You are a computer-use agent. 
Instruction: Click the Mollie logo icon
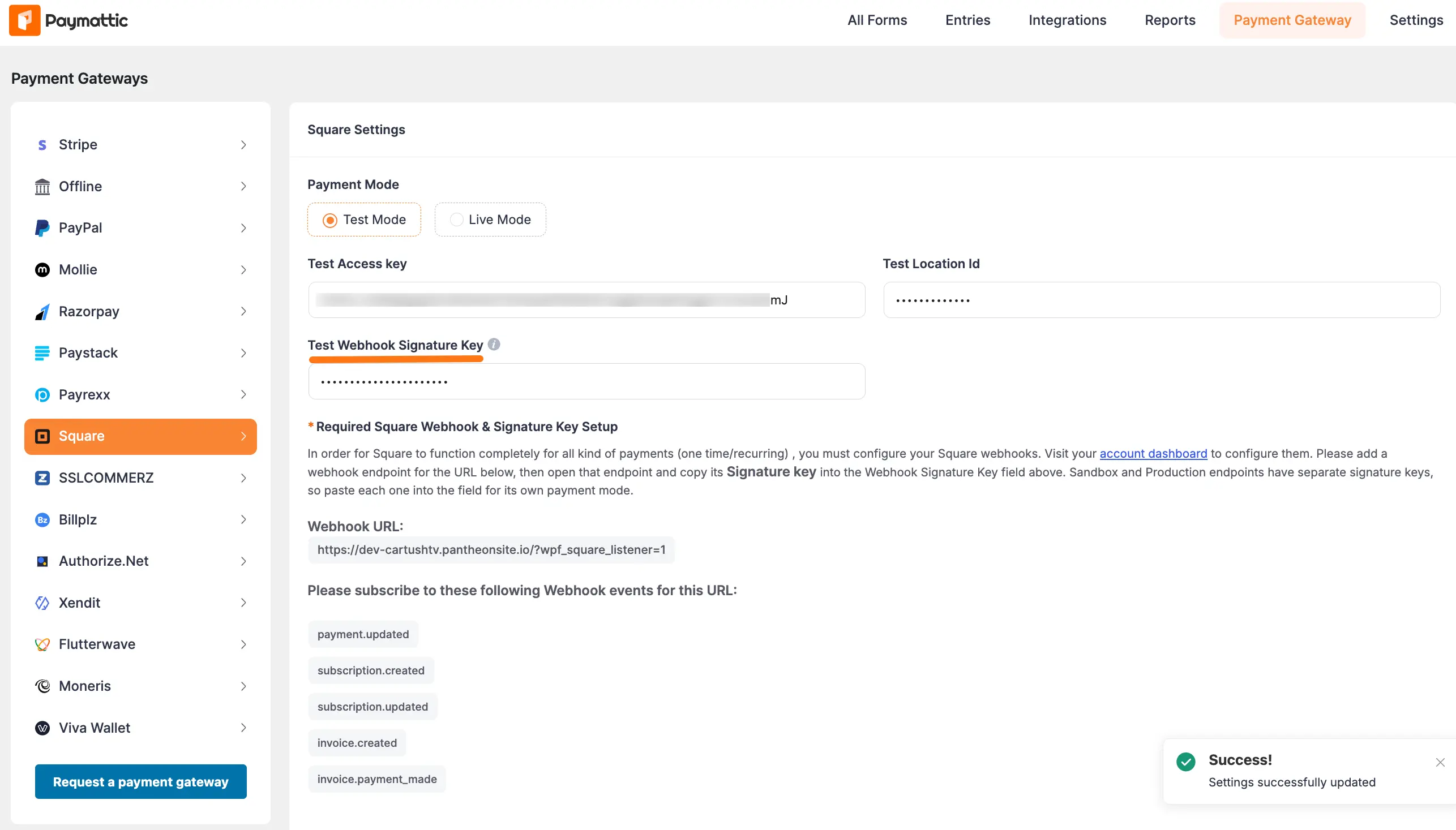click(42, 270)
